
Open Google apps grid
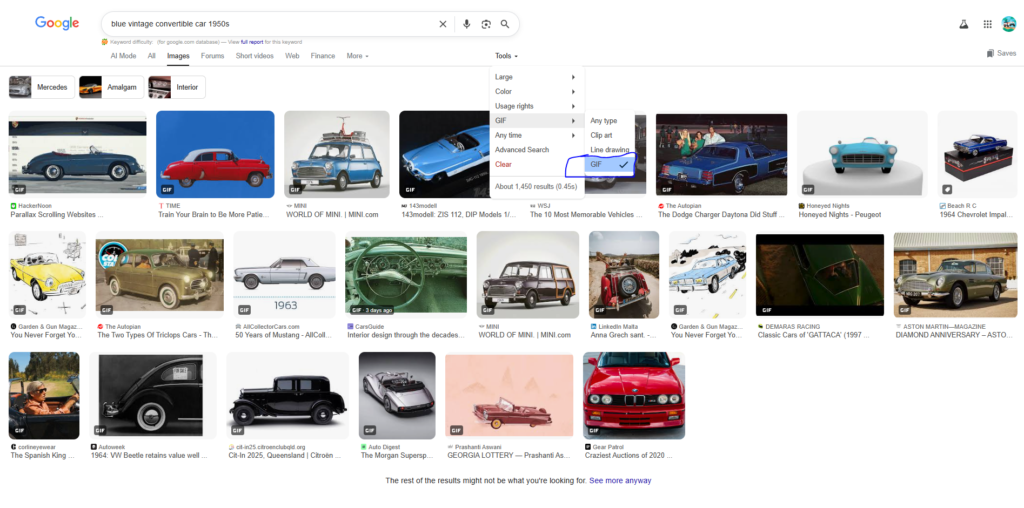(987, 24)
